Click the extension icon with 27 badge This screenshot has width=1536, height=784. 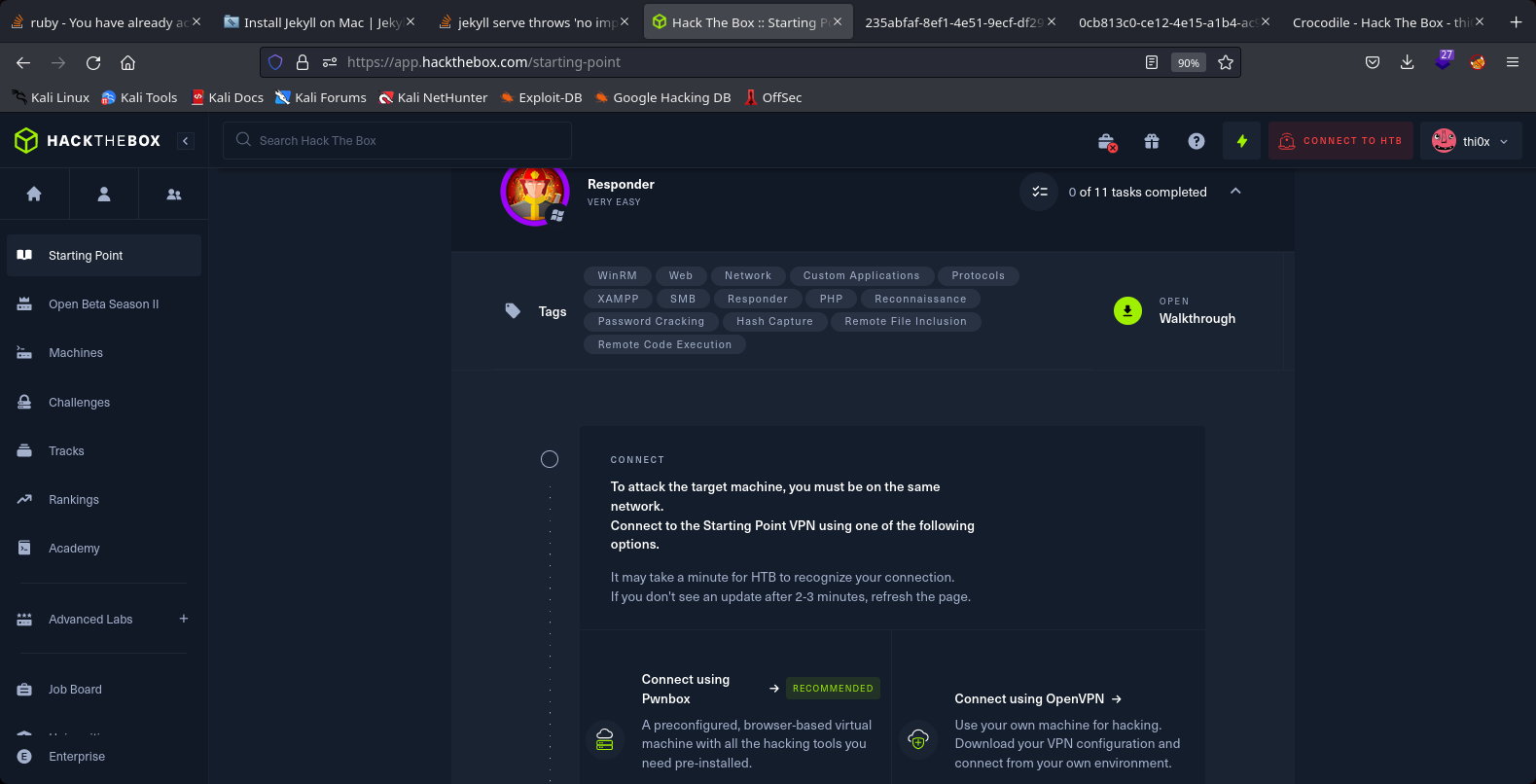1444,61
